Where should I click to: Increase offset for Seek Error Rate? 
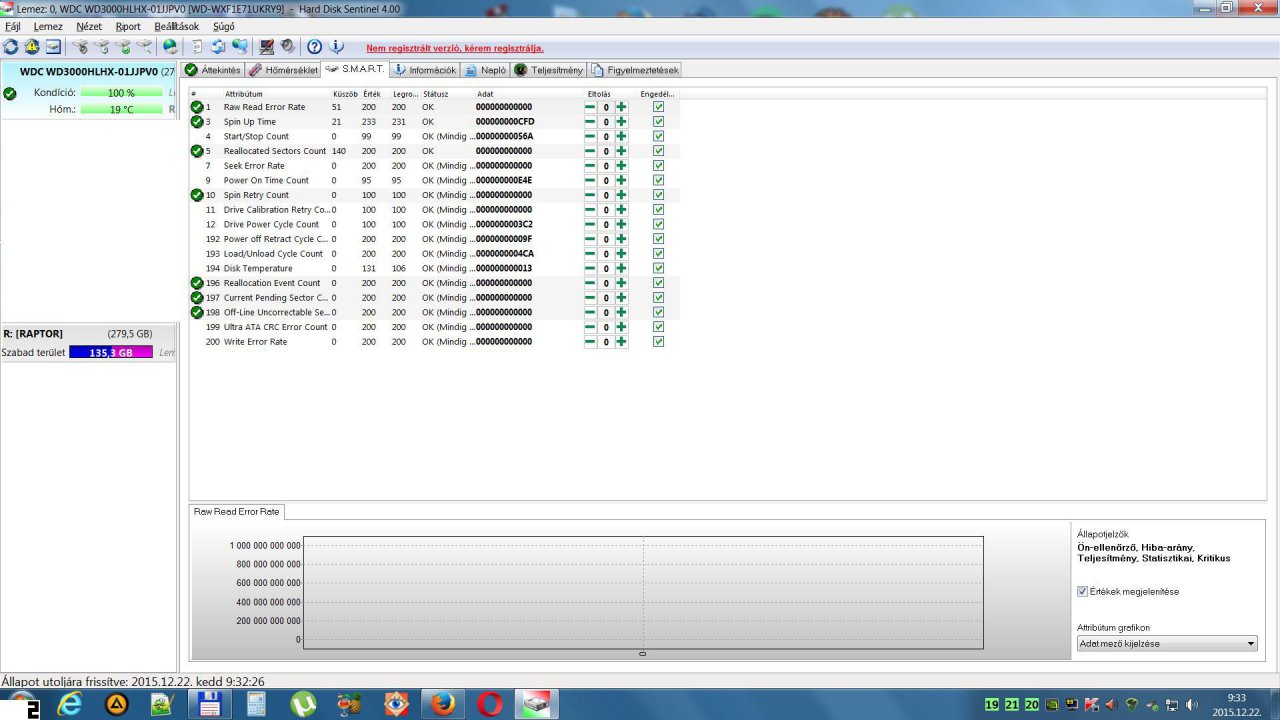pos(621,166)
